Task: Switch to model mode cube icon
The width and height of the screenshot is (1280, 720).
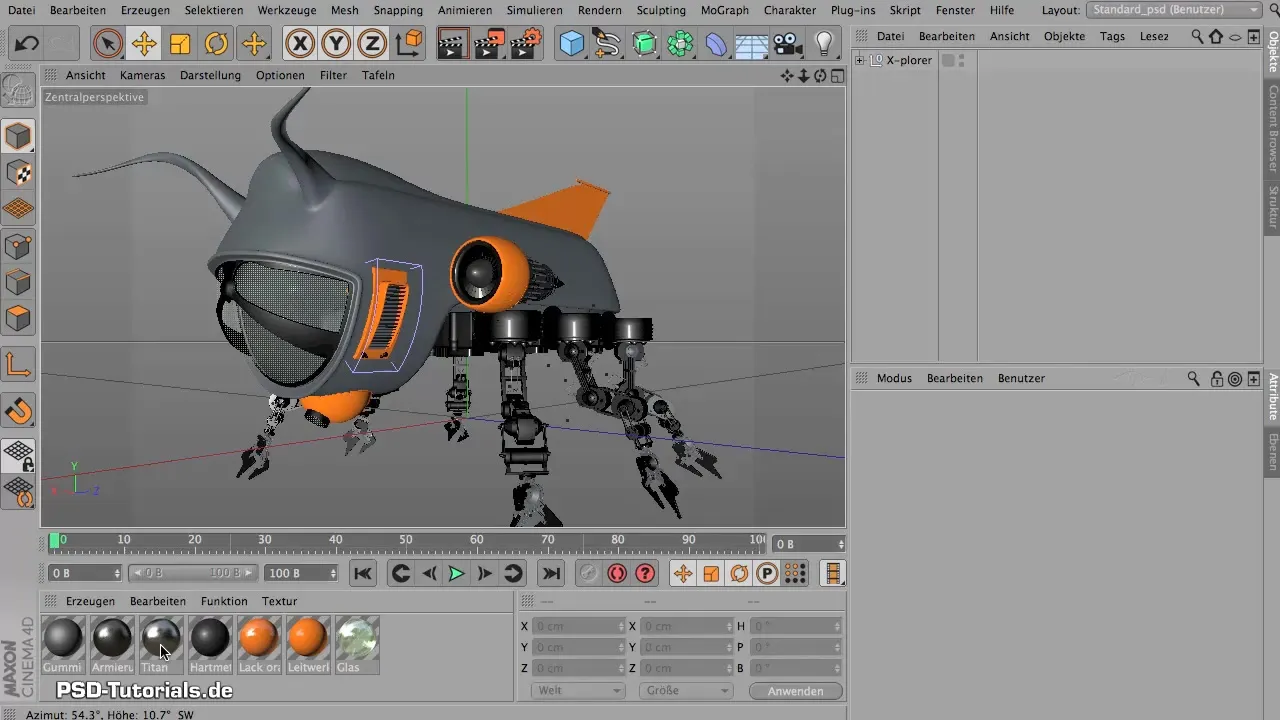Action: (x=19, y=136)
